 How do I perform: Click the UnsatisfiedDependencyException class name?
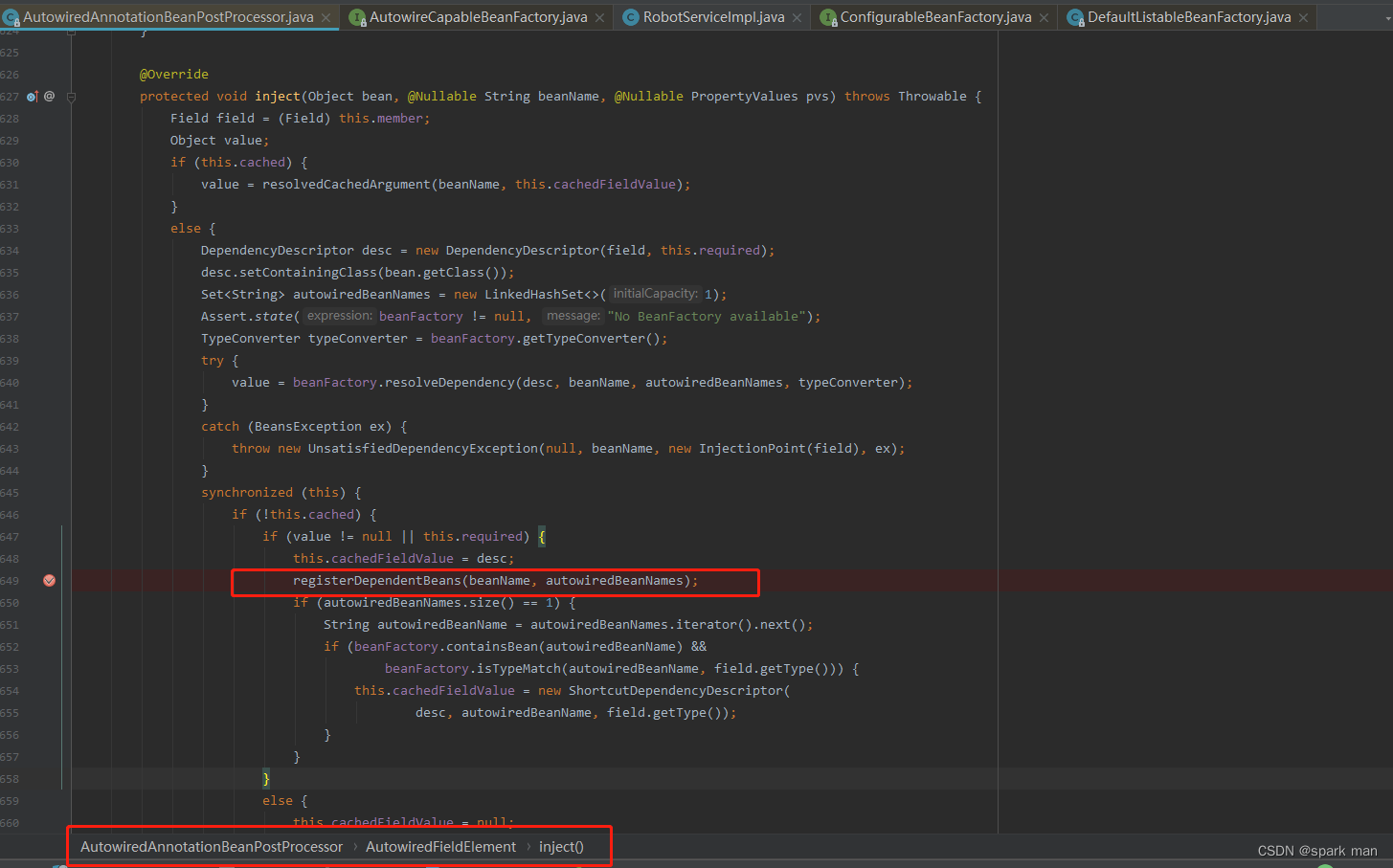pyautogui.click(x=423, y=448)
